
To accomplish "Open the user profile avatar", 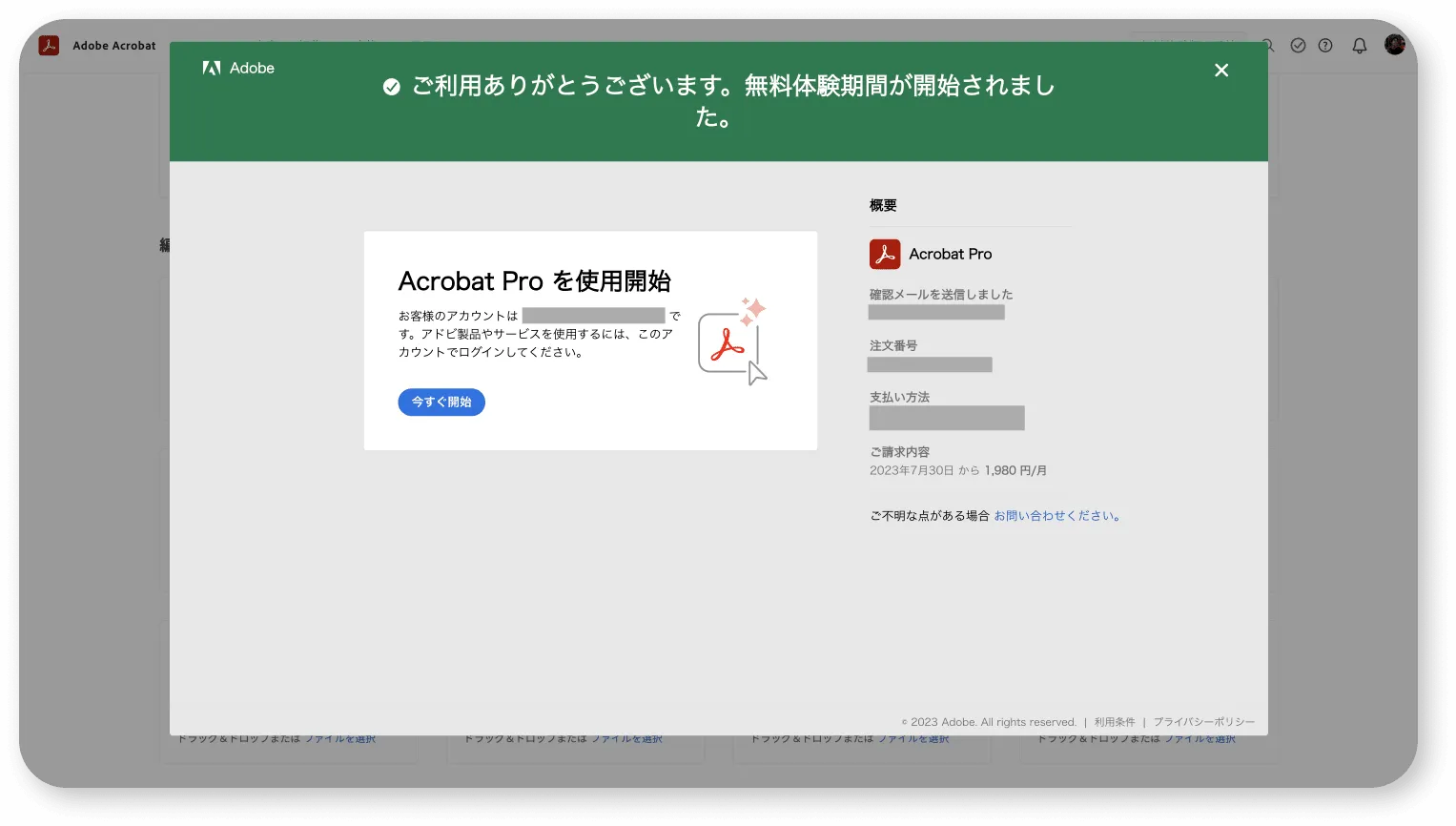I will tap(1395, 45).
